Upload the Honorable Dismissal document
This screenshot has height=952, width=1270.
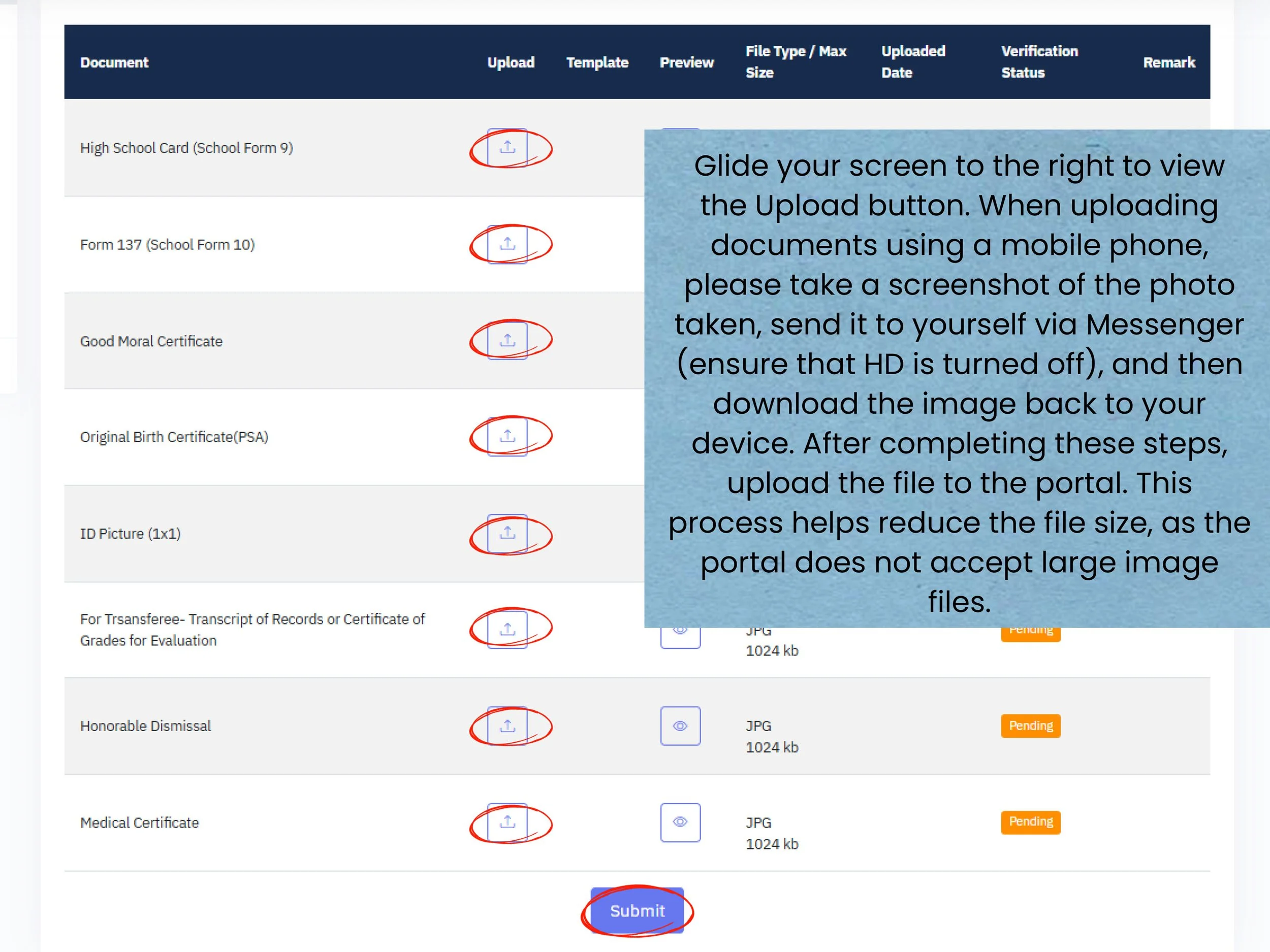coord(508,726)
